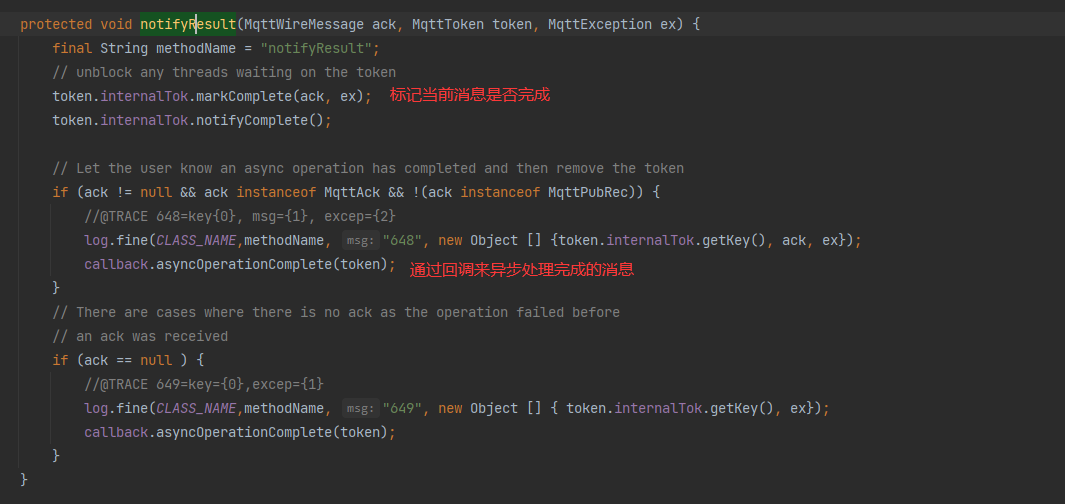1065x504 pixels.
Task: Click CLASS_NAME in the "648" log.fine call
Action: tap(196, 240)
